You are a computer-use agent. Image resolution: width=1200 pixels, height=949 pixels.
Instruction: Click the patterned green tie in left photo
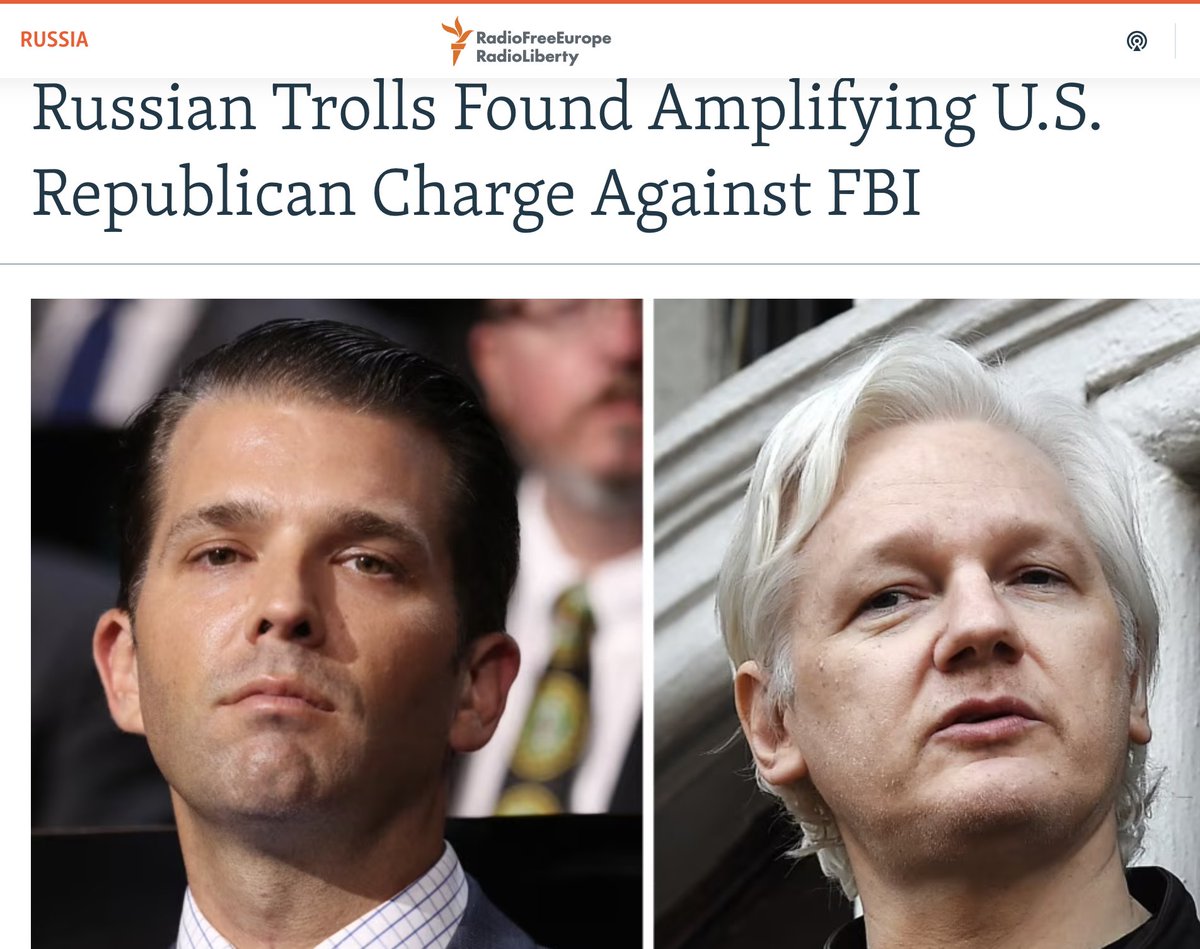coord(548,700)
